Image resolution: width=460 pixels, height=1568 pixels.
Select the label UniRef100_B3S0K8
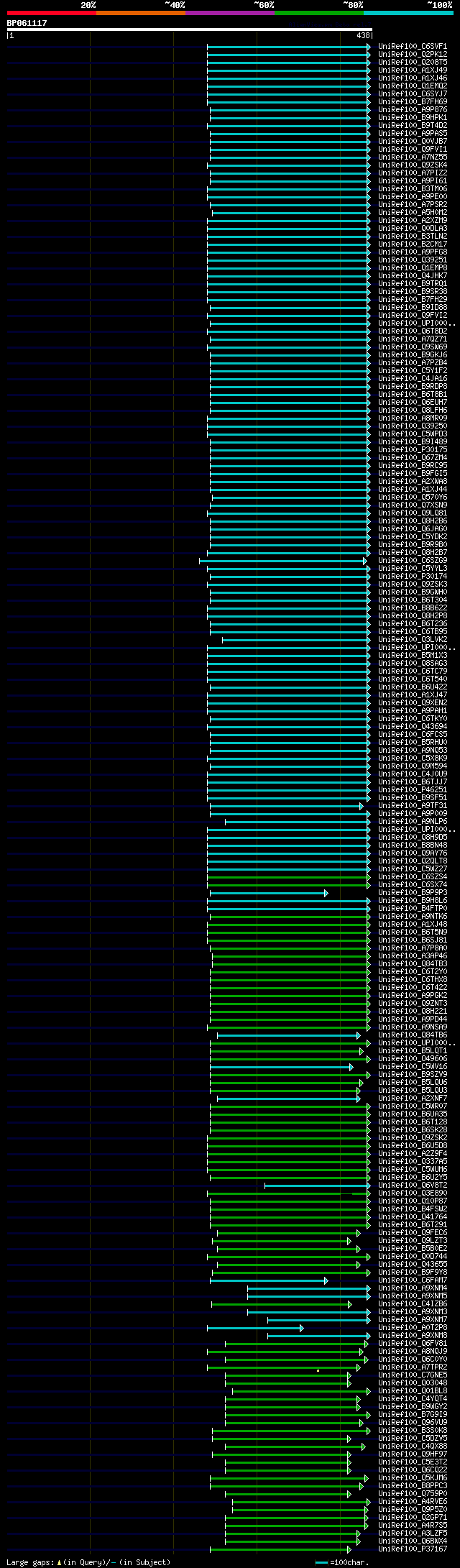click(x=413, y=1431)
